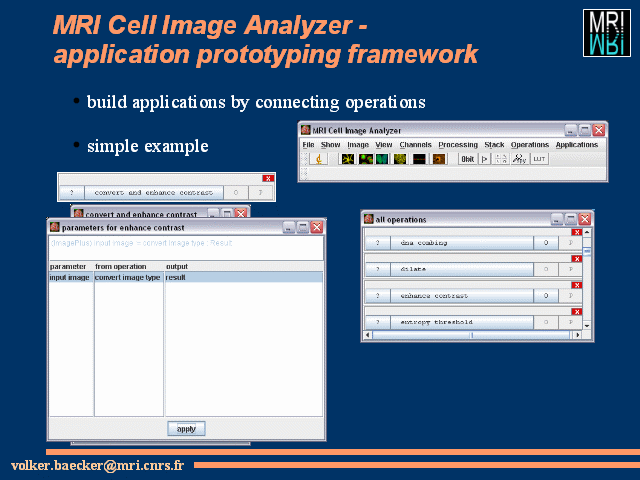Click the black image with red line icon
Image resolution: width=640 pixels, height=480 pixels.
point(419,159)
